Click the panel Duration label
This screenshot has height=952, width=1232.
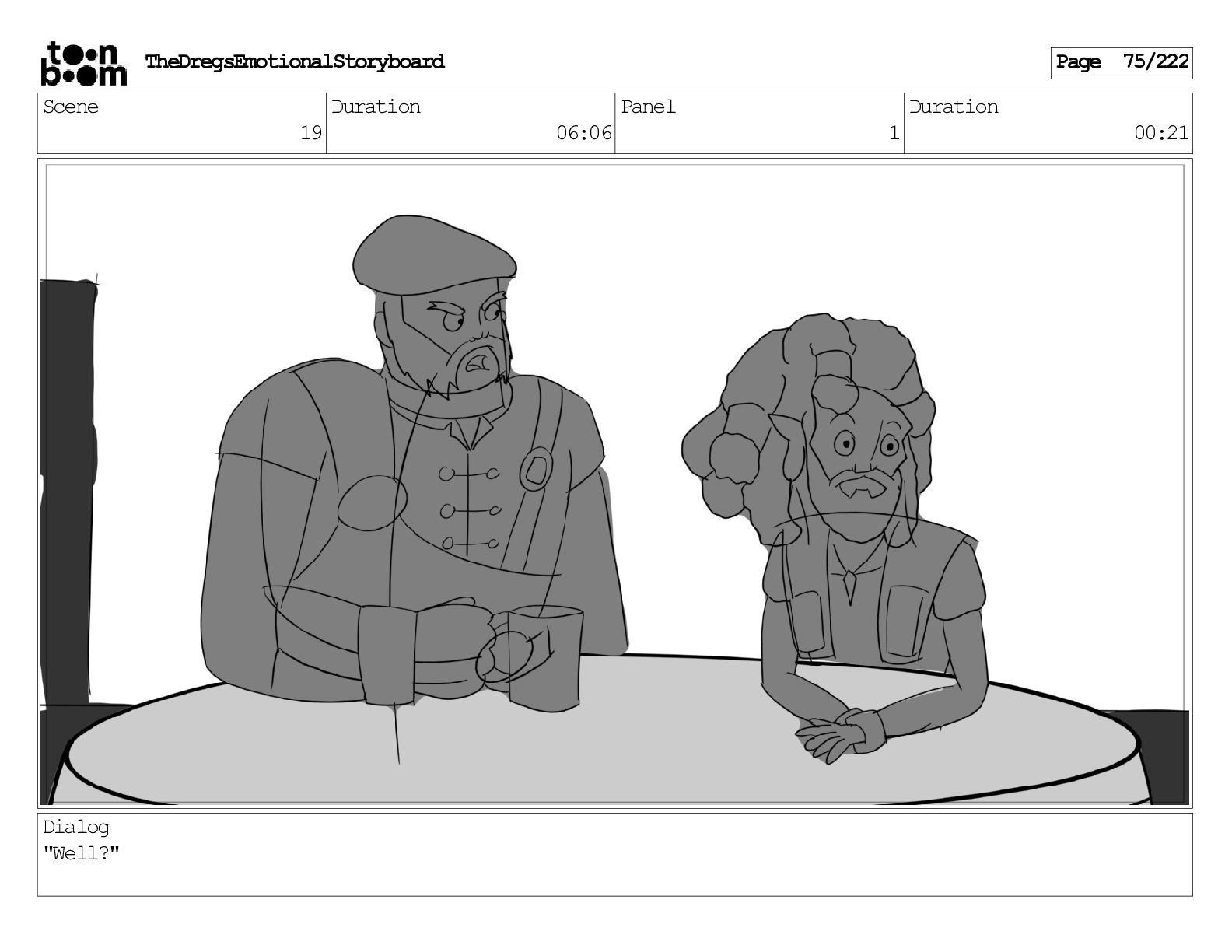[954, 107]
